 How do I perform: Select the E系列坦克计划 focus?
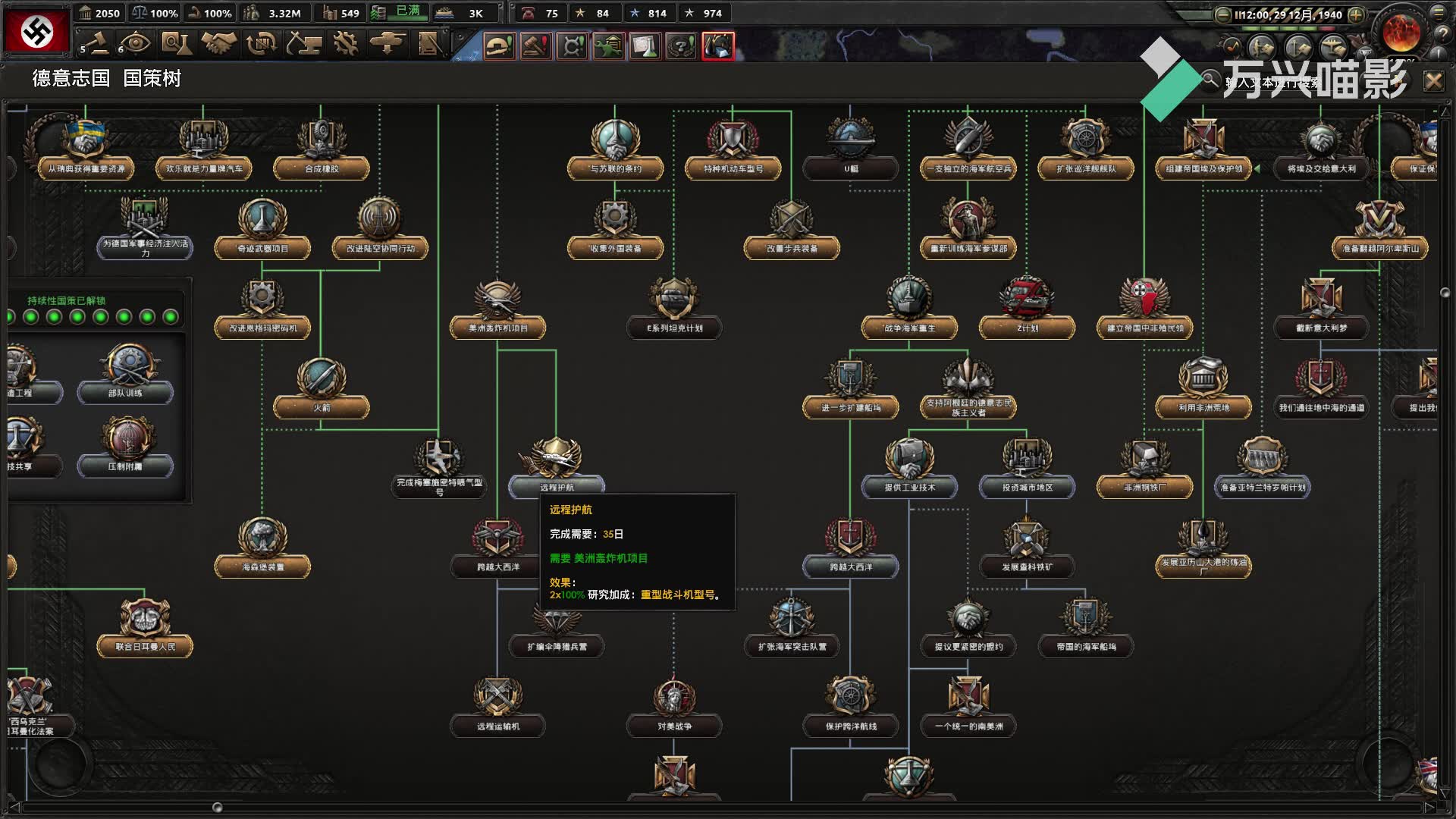coord(674,309)
